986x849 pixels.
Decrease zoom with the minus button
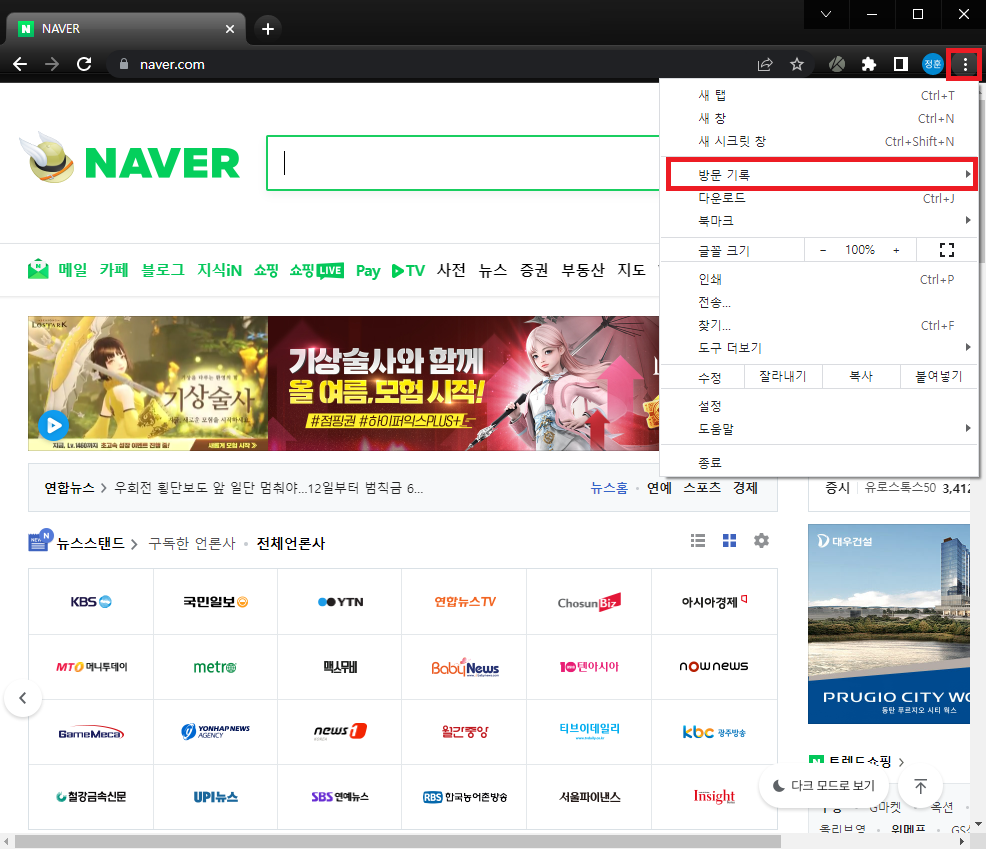pos(823,250)
